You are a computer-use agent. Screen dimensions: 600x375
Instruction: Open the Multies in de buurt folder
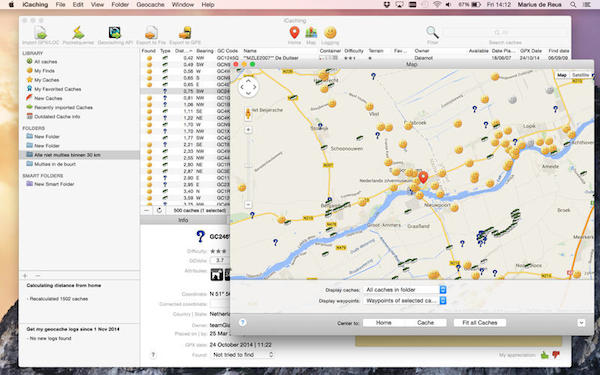[x=55, y=164]
